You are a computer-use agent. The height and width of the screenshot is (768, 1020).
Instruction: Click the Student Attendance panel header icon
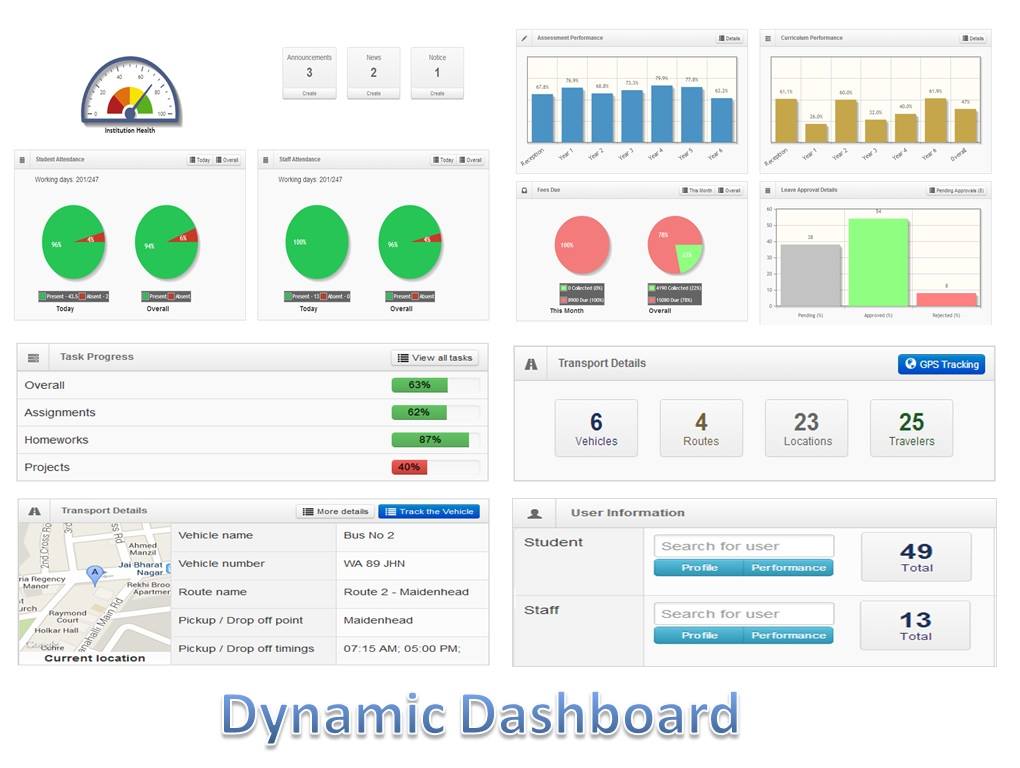click(x=22, y=159)
